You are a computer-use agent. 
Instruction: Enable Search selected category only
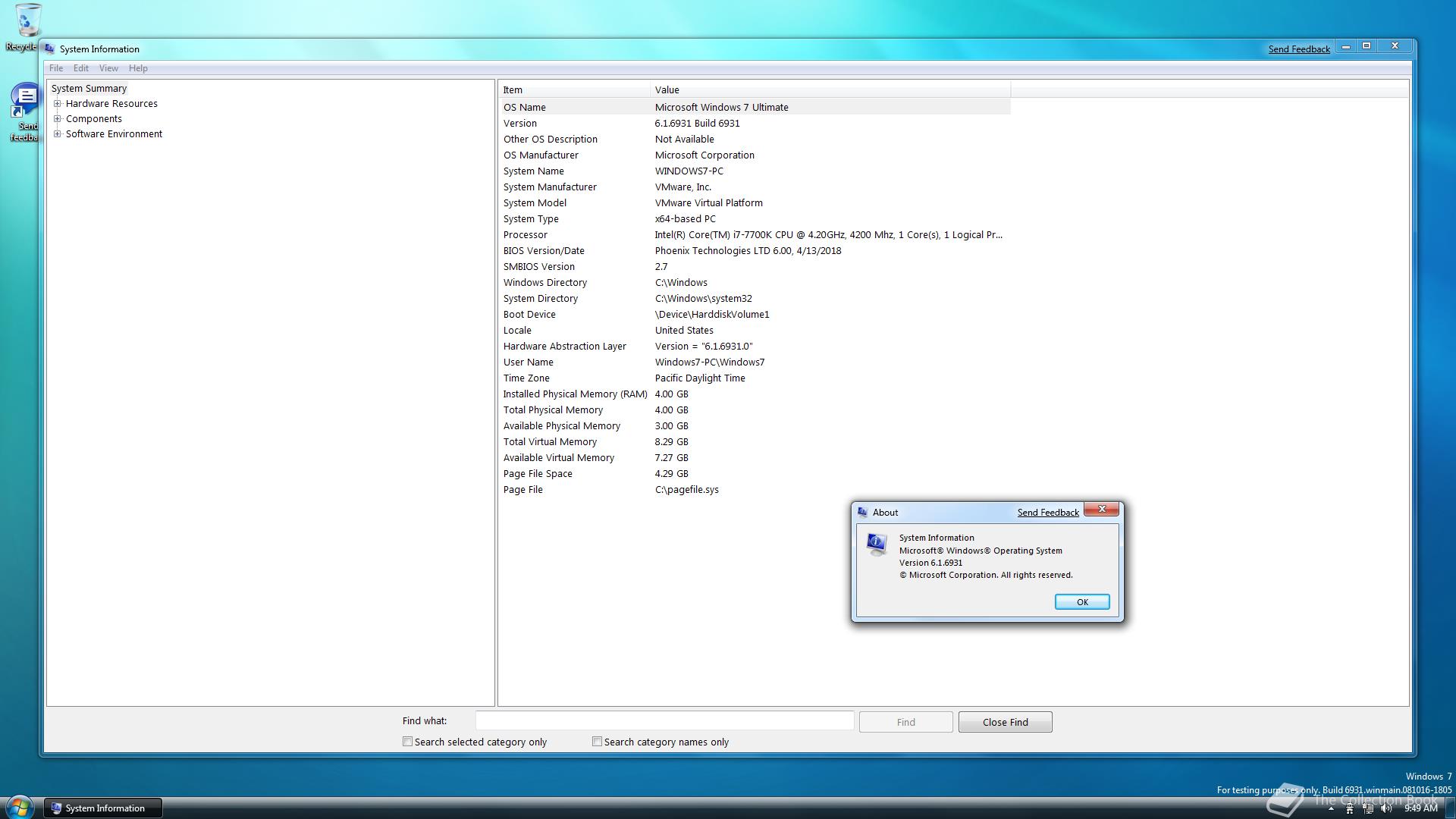pos(407,742)
